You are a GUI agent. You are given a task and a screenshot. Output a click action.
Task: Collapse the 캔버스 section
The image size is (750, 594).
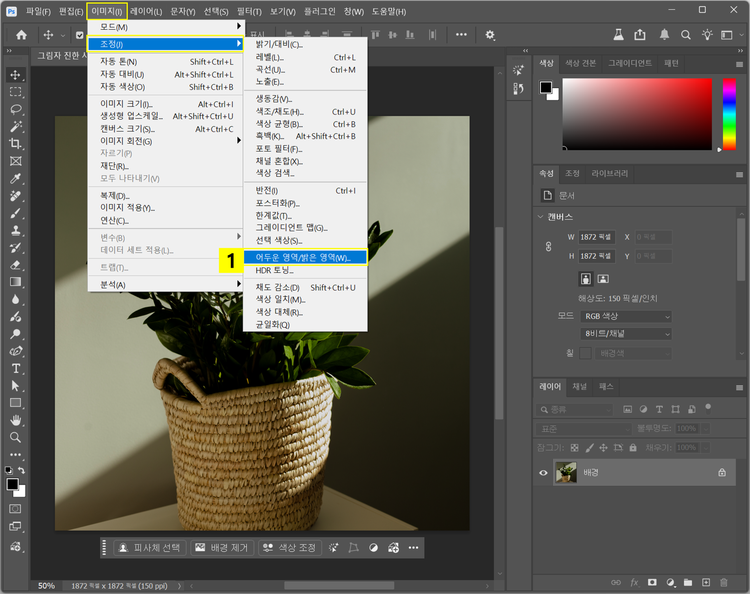point(541,216)
